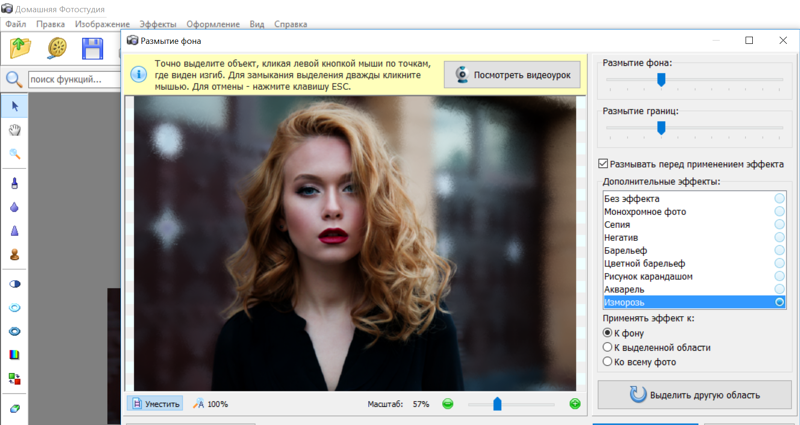Choose 'Рисунок карандашом' effect option
The height and width of the screenshot is (425, 800).
coord(694,277)
